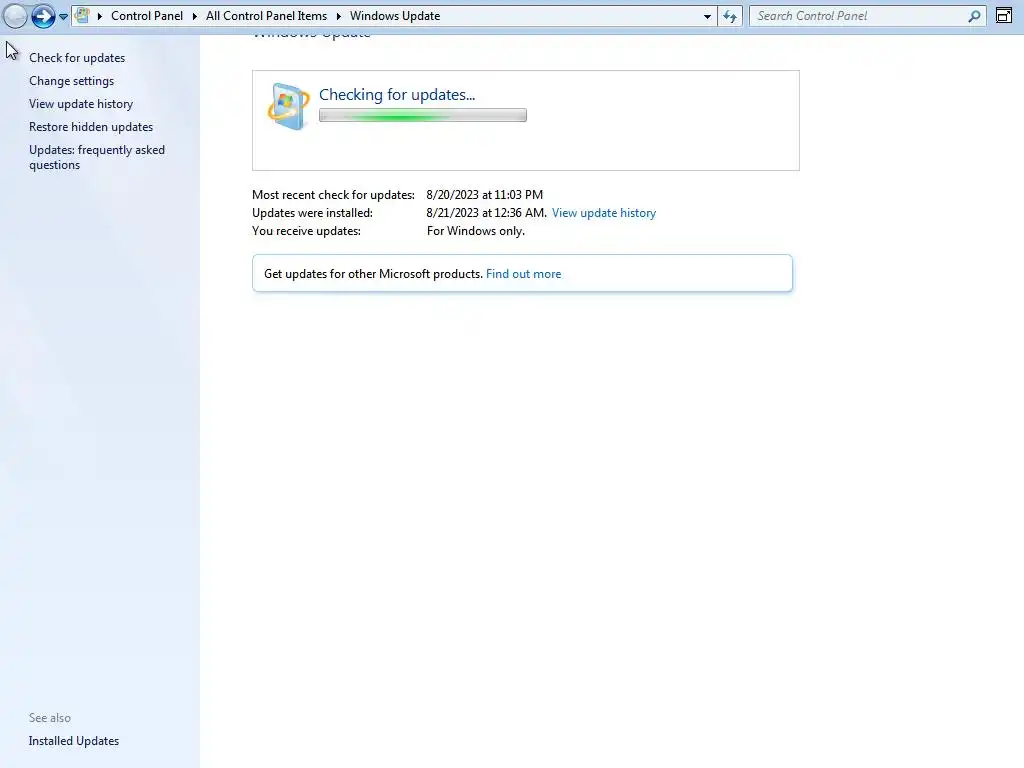Screen dimensions: 1024x768
Task: Click the magnifier search icon
Action: 974,16
